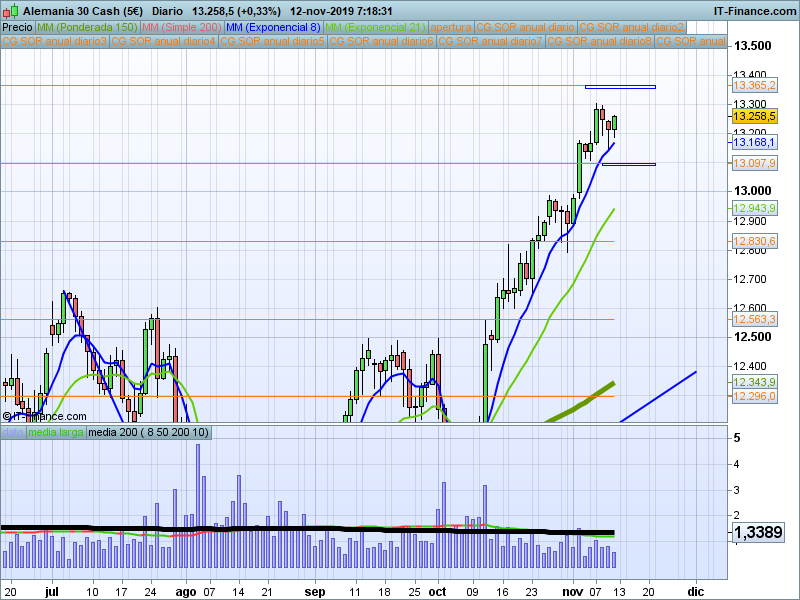Image resolution: width=800 pixels, height=600 pixels.
Task: Click the orange level tag 12.563,3
Action: (755, 319)
